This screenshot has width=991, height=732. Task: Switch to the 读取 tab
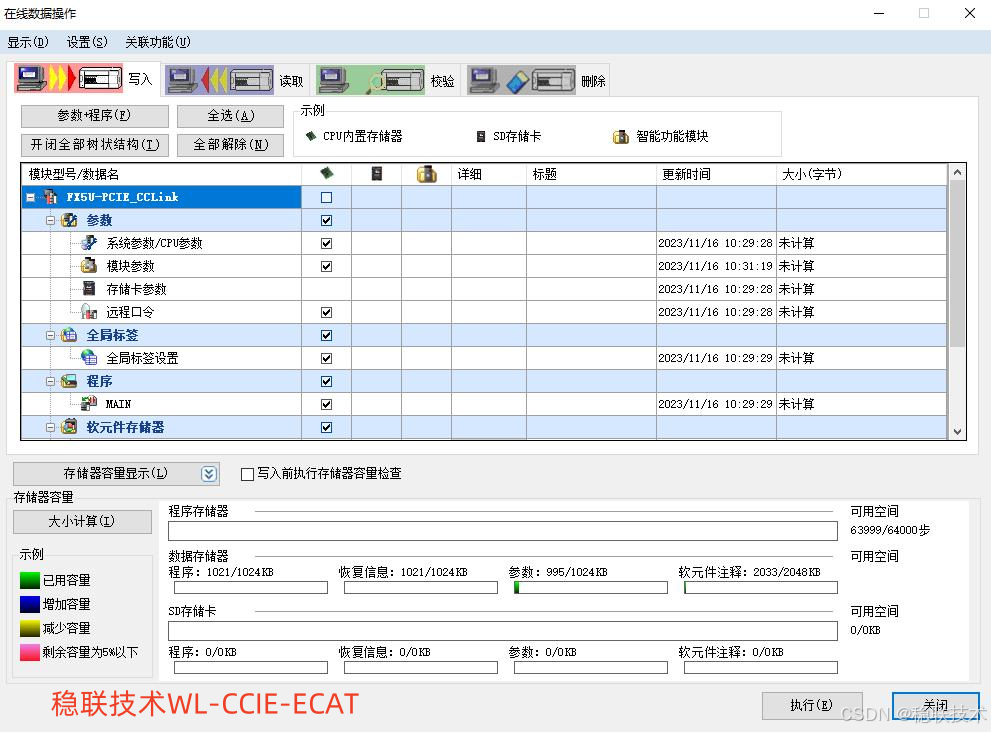coord(235,80)
